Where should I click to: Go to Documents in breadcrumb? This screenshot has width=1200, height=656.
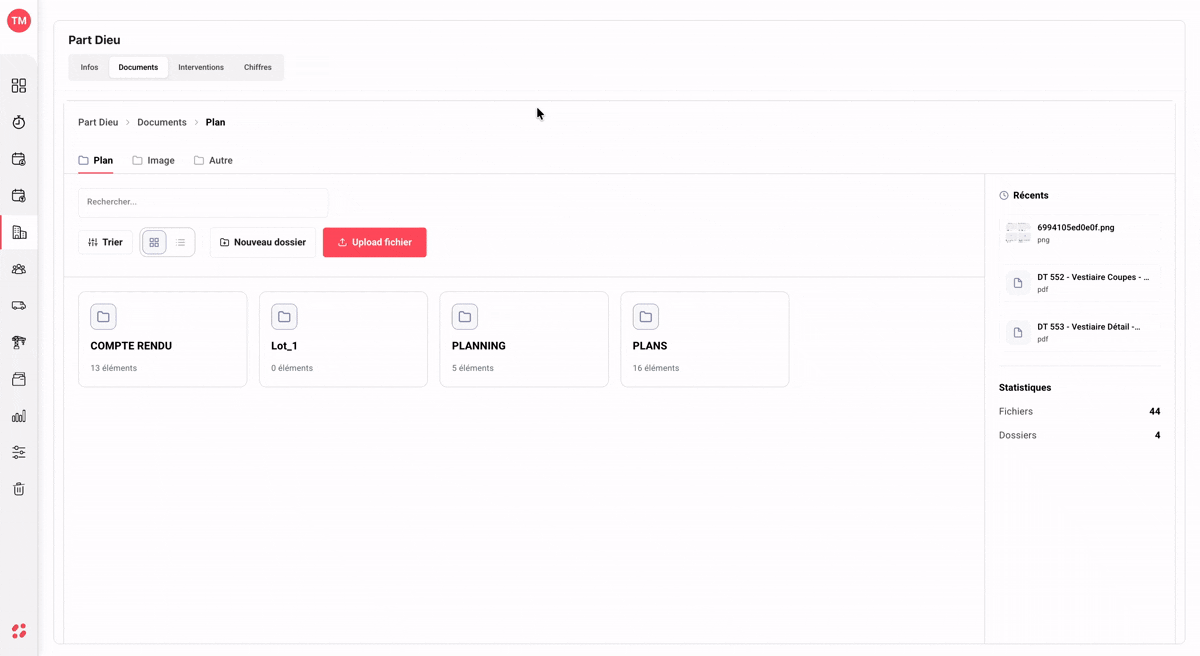162,122
